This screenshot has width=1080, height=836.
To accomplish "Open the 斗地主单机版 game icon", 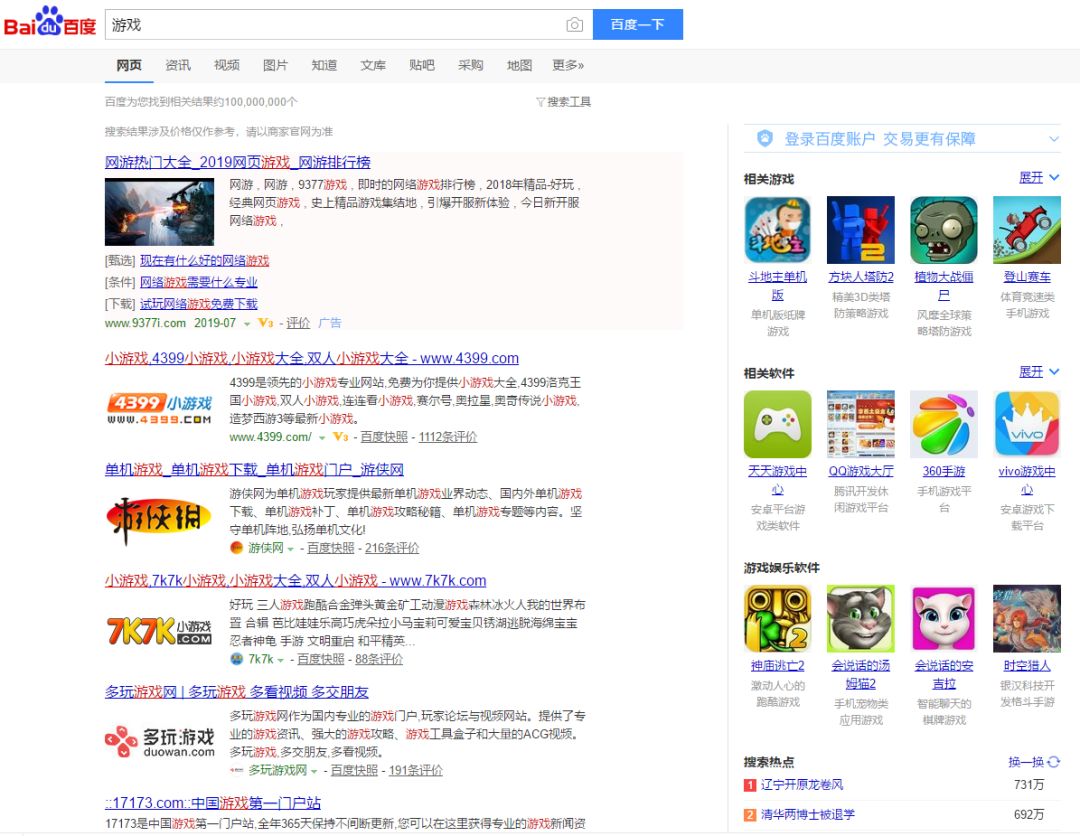I will tap(778, 230).
